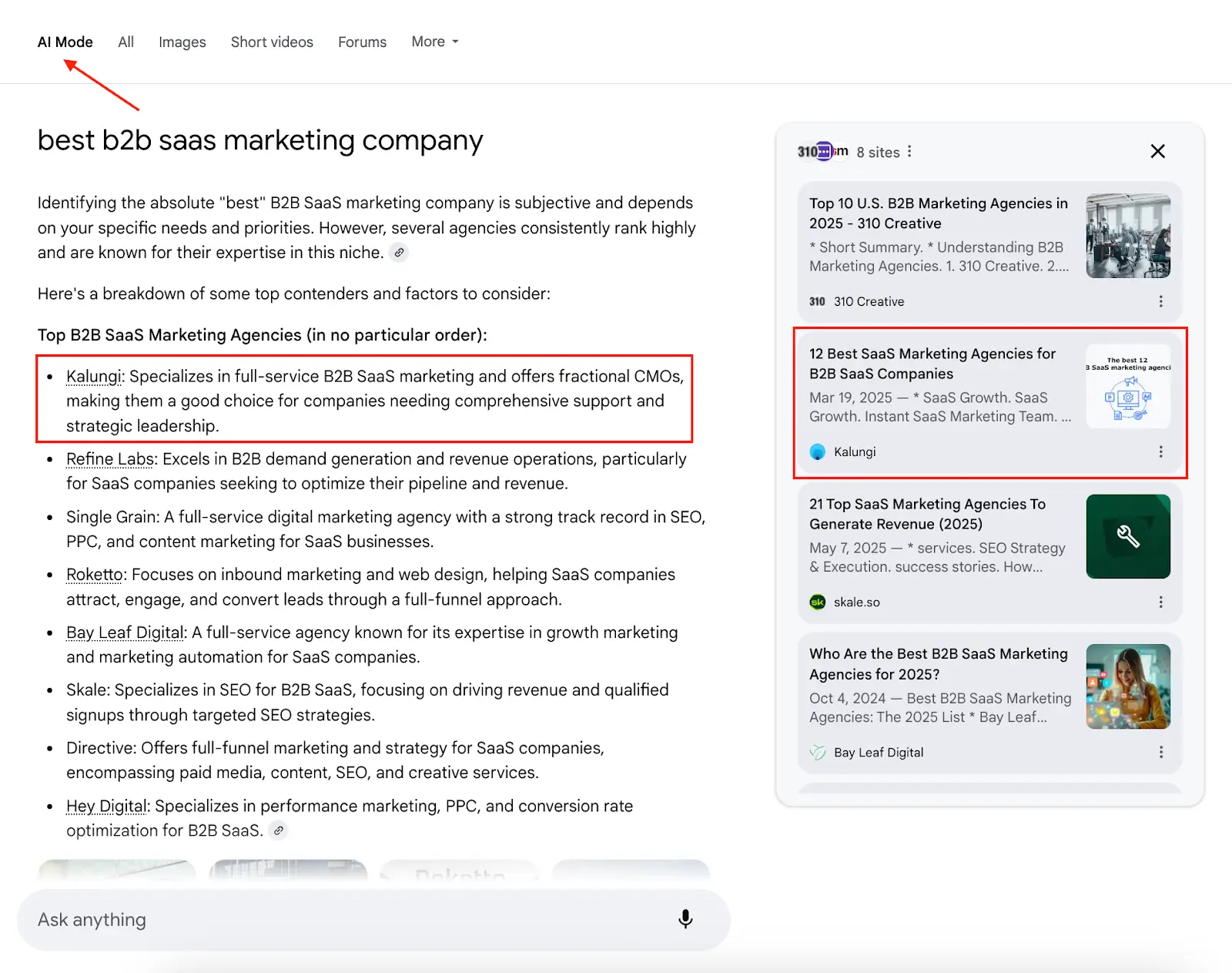Open three-dot menu for 310 Creative result
The image size is (1232, 973).
point(1160,302)
